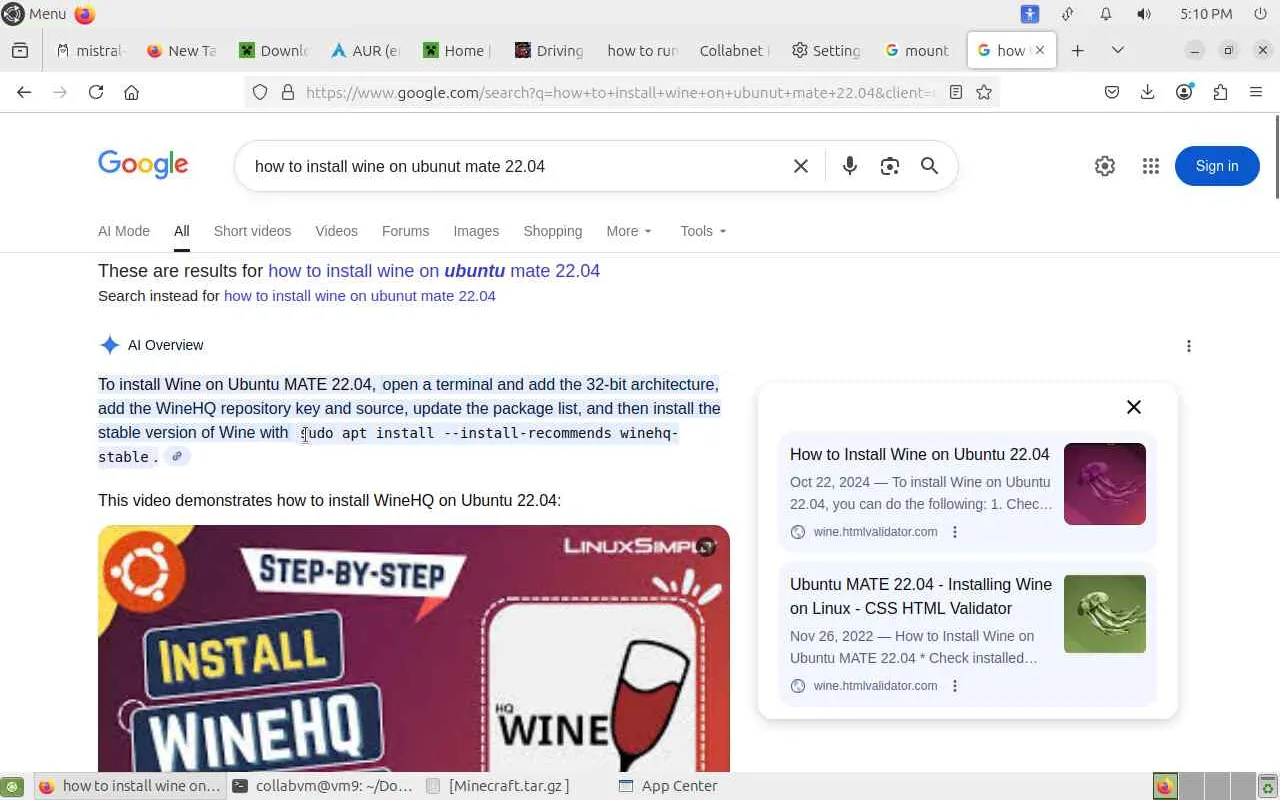Viewport: 1280px width, 800px height.
Task: Select the Videos results tab
Action: coord(336,231)
